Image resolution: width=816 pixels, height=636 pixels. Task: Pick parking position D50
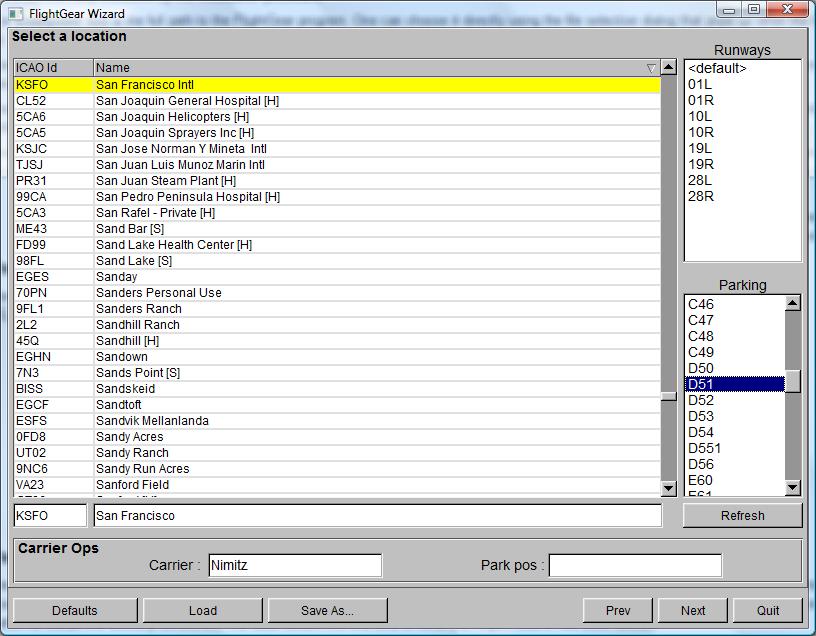(735, 368)
